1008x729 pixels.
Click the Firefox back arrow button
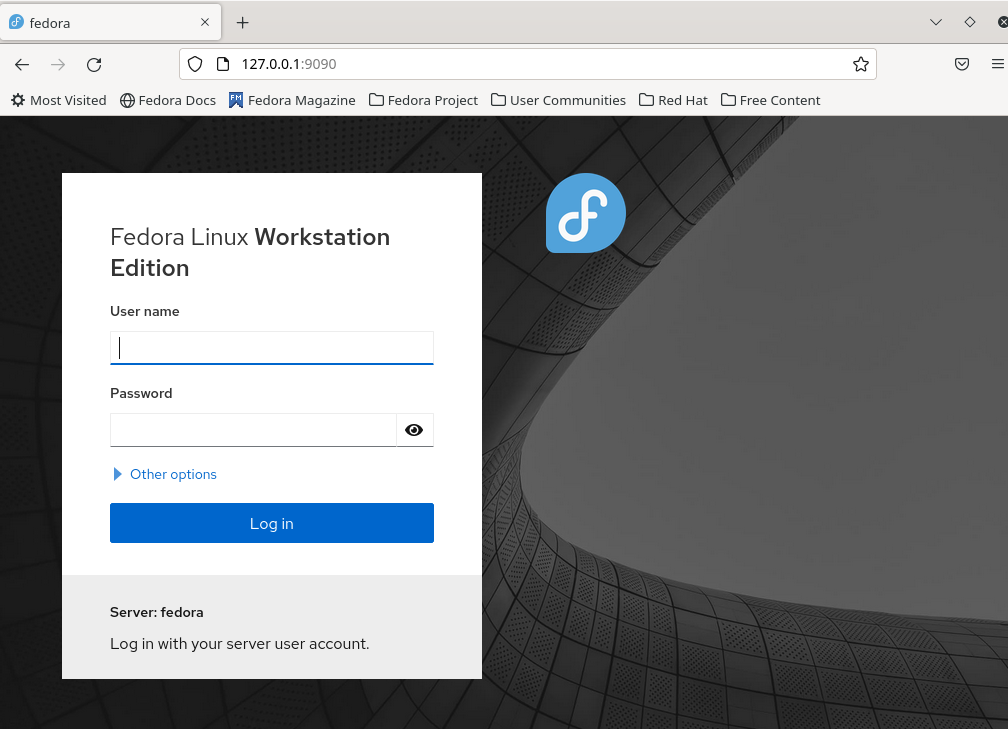[x=22, y=65]
